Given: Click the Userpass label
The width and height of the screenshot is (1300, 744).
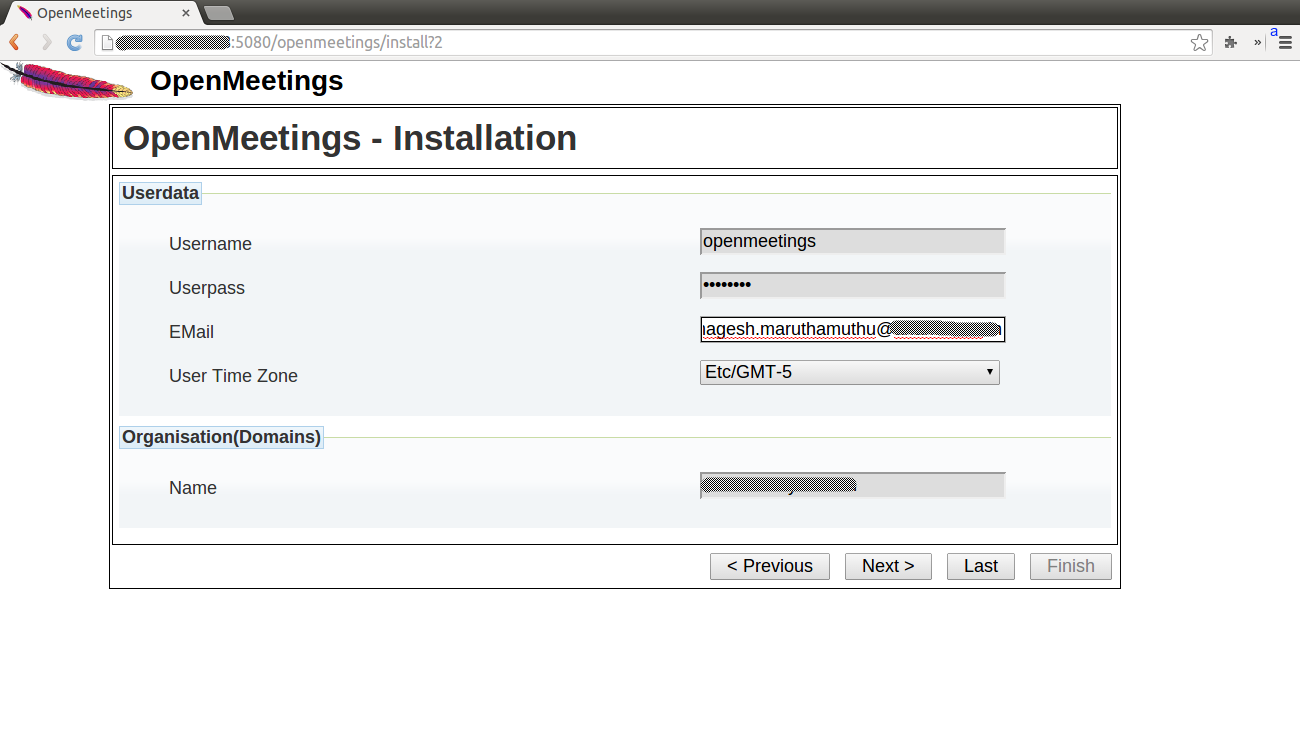Looking at the screenshot, I should point(207,288).
